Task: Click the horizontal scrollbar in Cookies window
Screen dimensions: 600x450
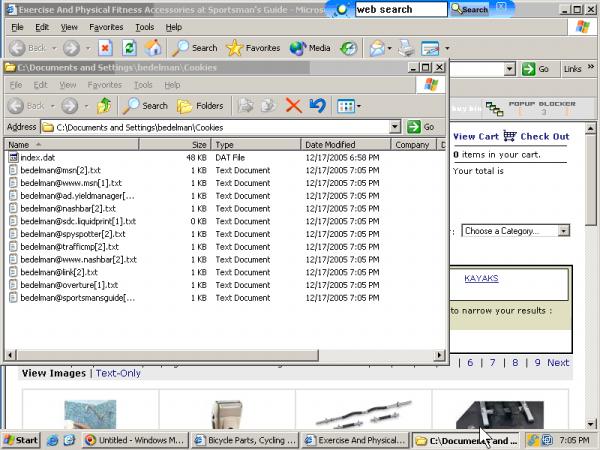Action: pos(167,355)
